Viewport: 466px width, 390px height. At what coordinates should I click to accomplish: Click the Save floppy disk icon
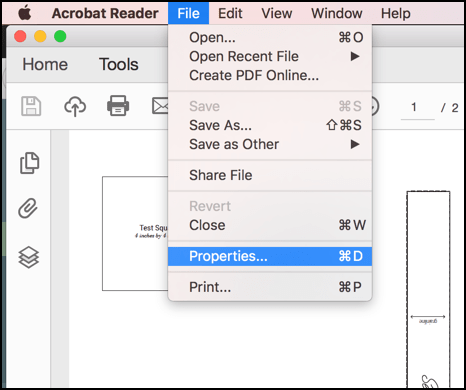(x=31, y=106)
